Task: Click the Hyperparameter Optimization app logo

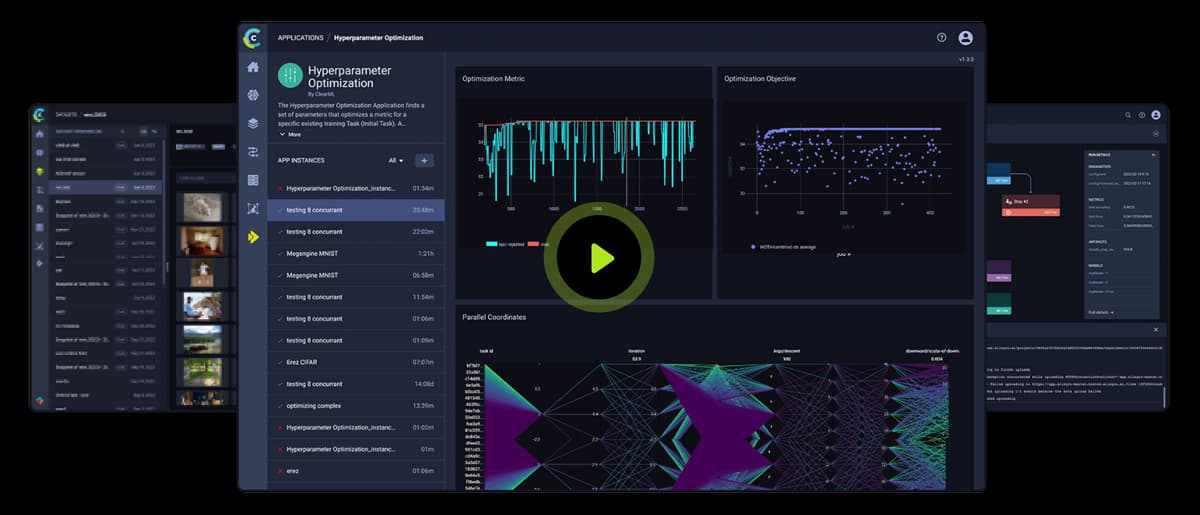Action: 290,76
